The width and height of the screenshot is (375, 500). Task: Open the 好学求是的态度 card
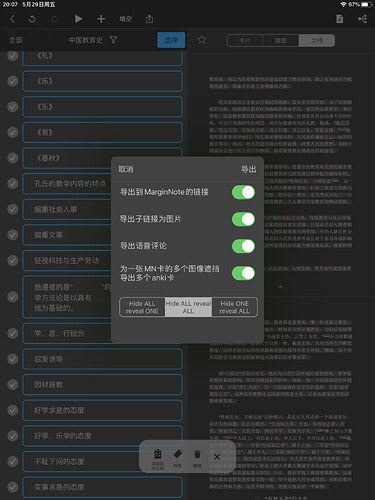102,410
